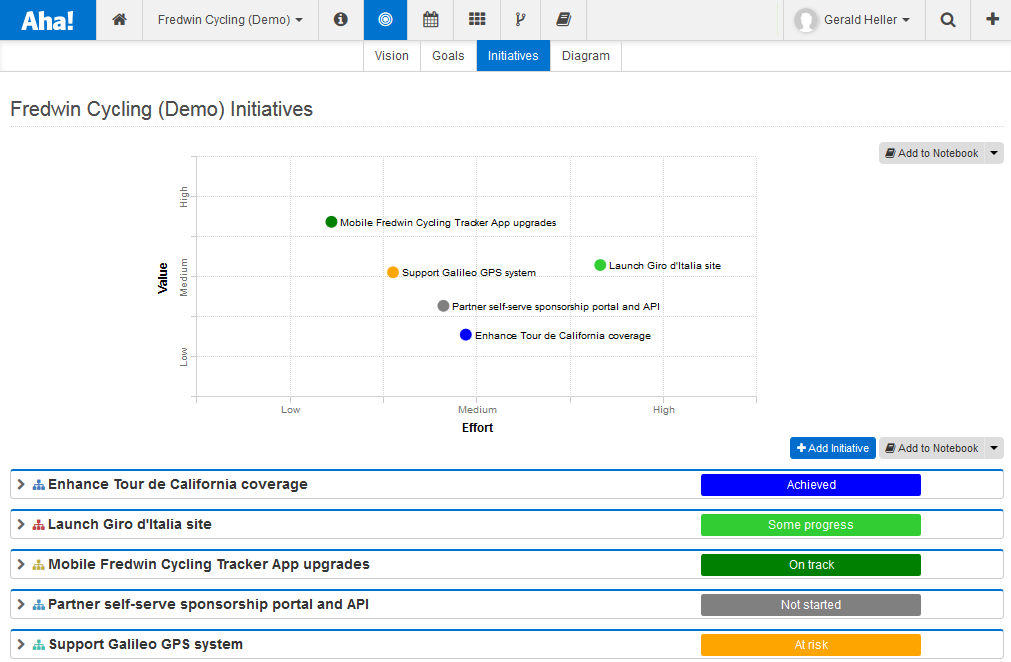Click the Aha! logo
This screenshot has width=1011, height=662.
point(48,20)
